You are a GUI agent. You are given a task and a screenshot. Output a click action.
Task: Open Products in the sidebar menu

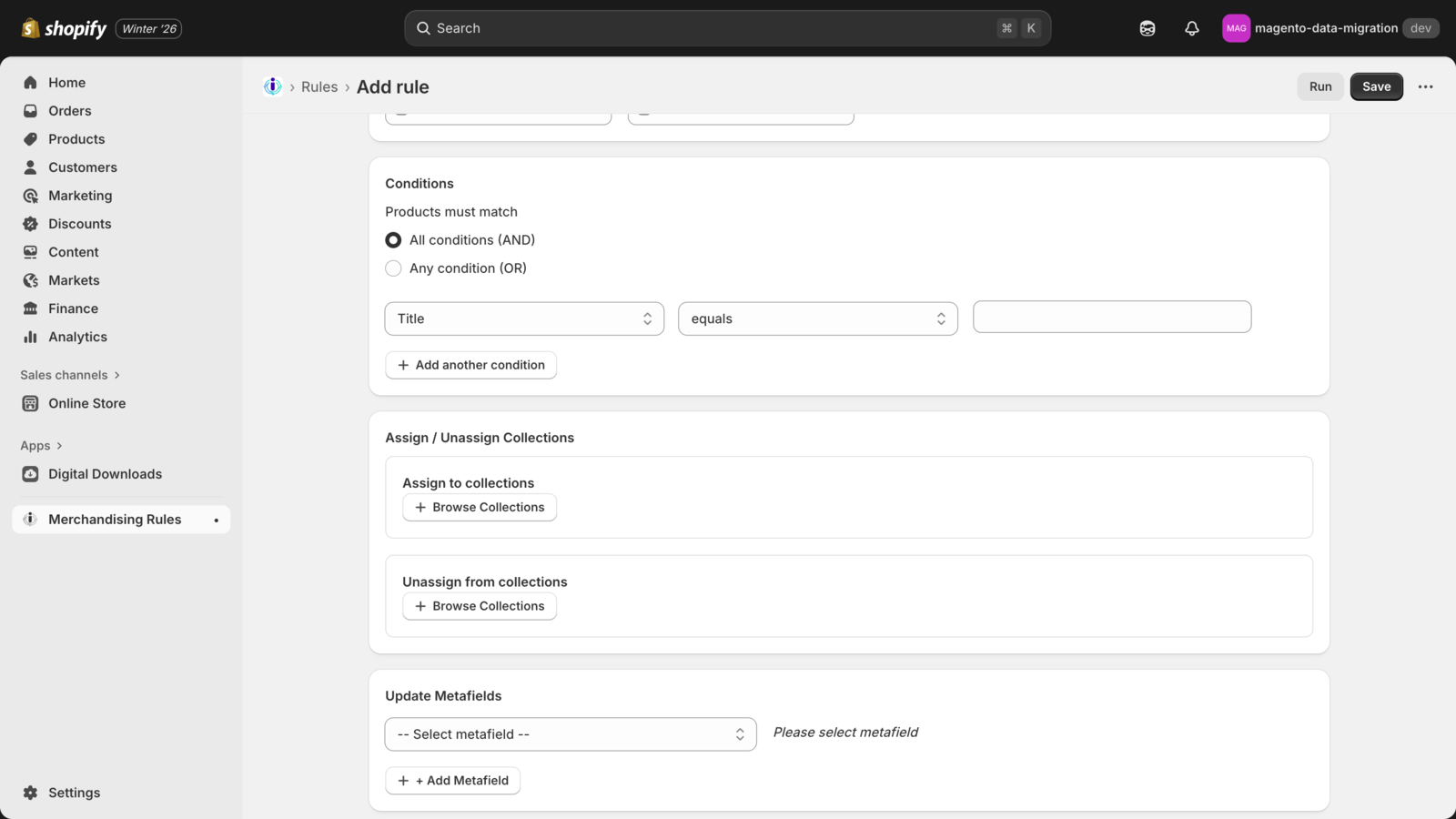point(76,139)
